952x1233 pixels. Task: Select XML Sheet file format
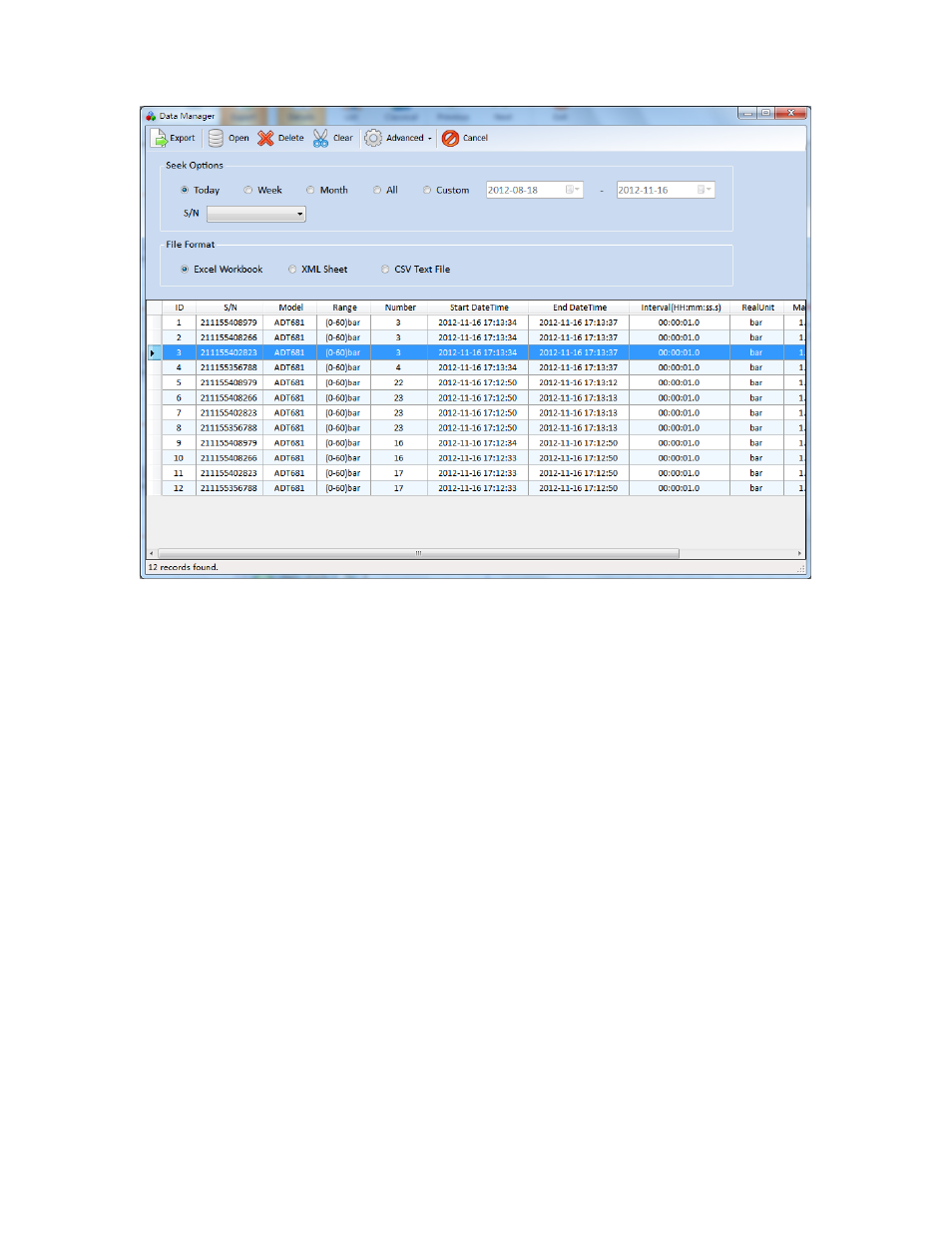292,270
